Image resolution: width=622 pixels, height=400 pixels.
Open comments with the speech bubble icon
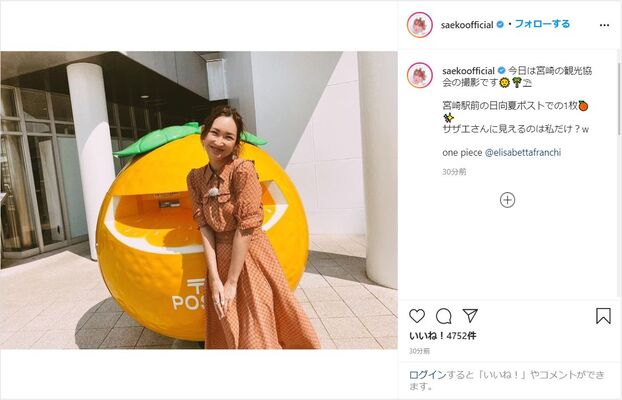[x=443, y=316]
